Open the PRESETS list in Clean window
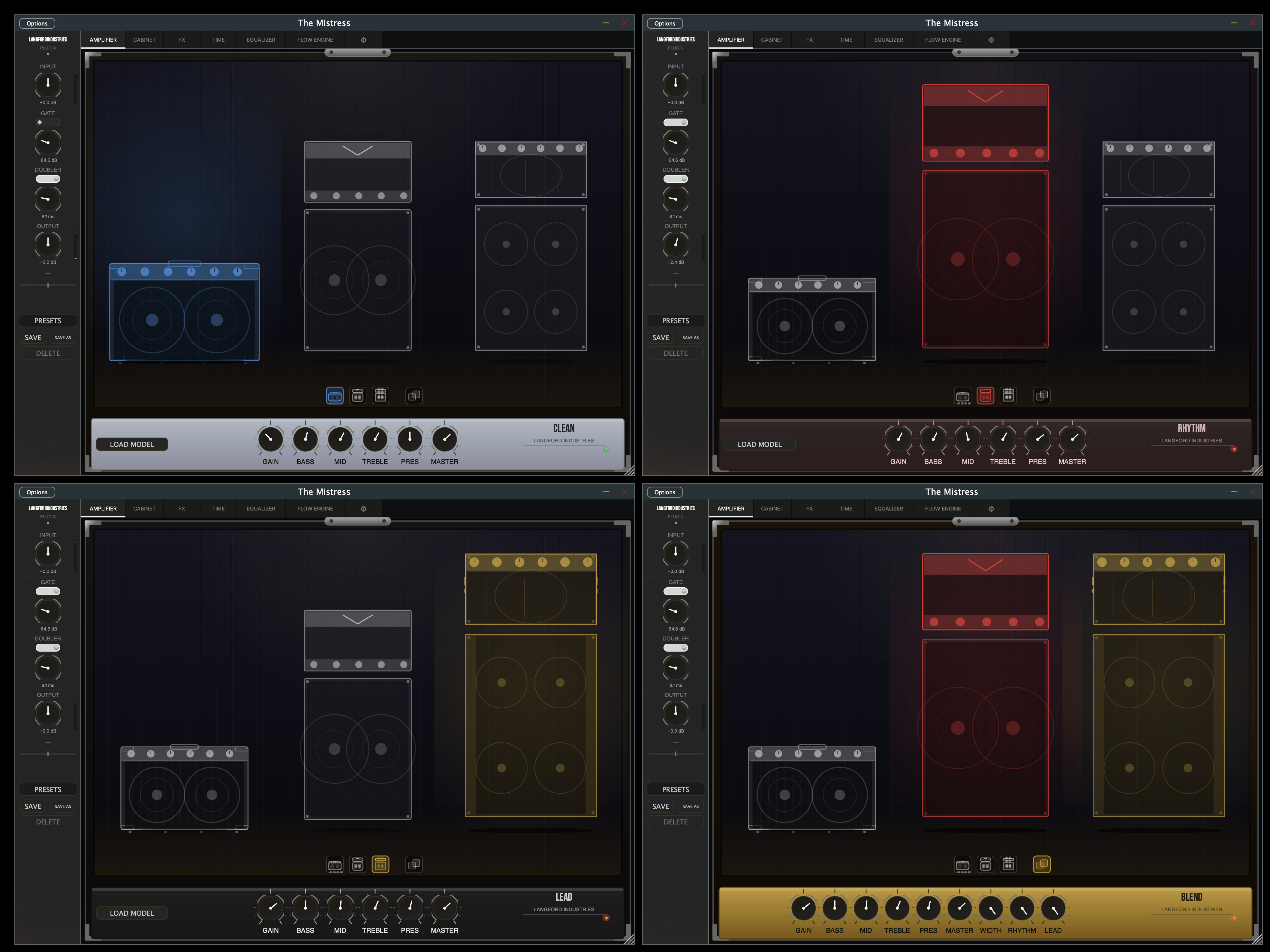1270x952 pixels. (x=48, y=321)
